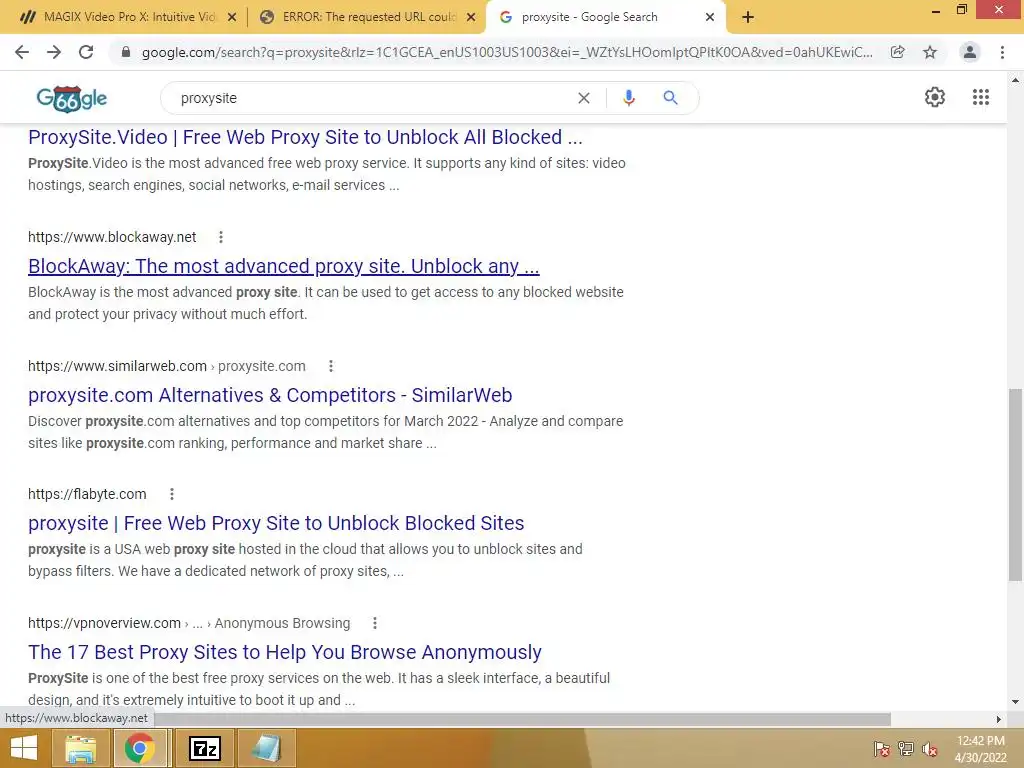Open Google settings gear icon

(x=935, y=97)
